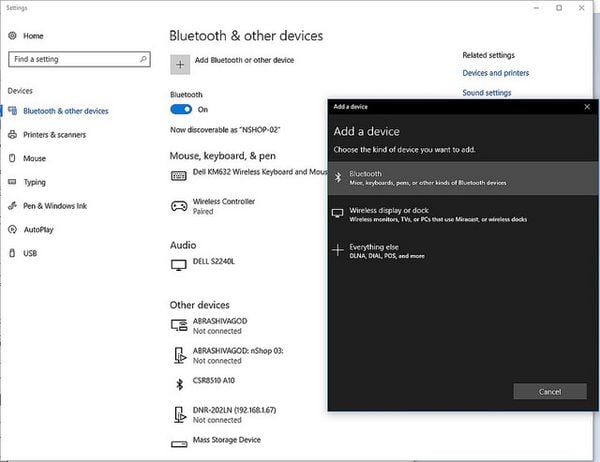The height and width of the screenshot is (462, 600).
Task: Click the Mouse sidebar icon
Action: tap(12, 158)
